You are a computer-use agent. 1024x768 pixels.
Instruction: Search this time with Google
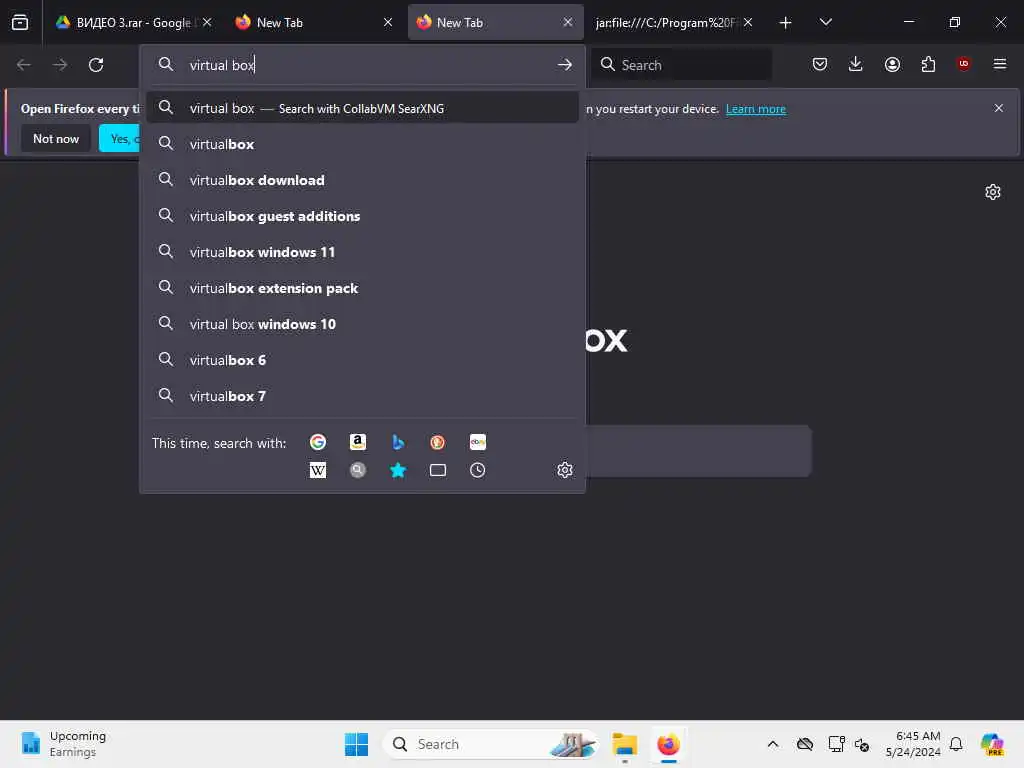pyautogui.click(x=317, y=442)
